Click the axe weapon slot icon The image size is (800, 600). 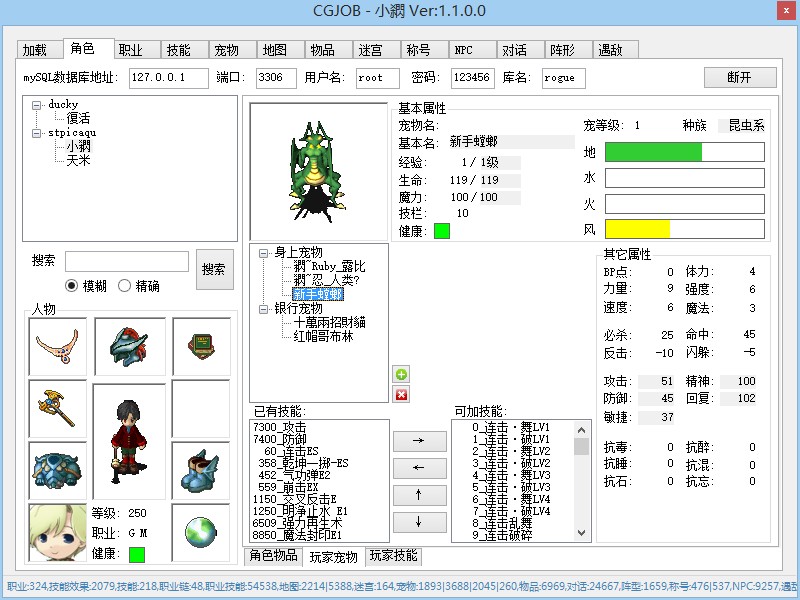coord(58,408)
